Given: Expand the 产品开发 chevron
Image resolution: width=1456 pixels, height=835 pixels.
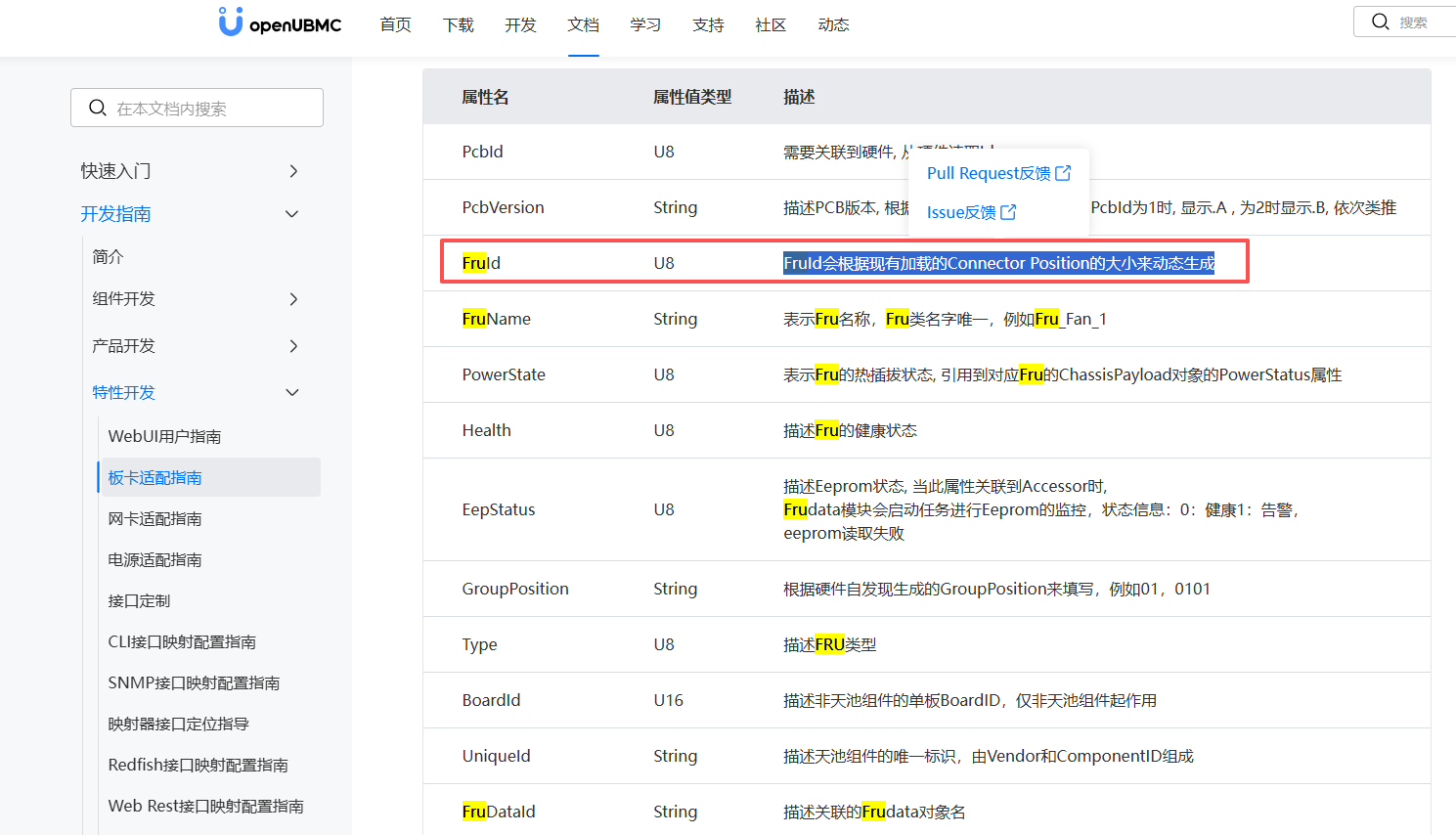Looking at the screenshot, I should coord(293,346).
